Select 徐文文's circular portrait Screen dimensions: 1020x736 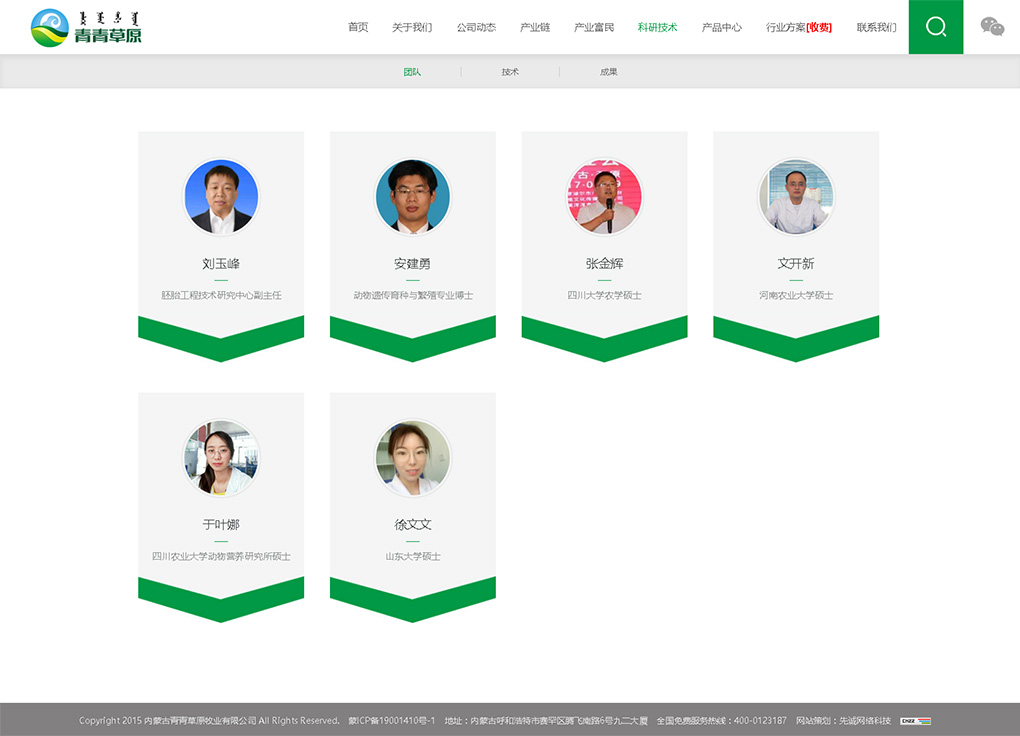[x=412, y=457]
